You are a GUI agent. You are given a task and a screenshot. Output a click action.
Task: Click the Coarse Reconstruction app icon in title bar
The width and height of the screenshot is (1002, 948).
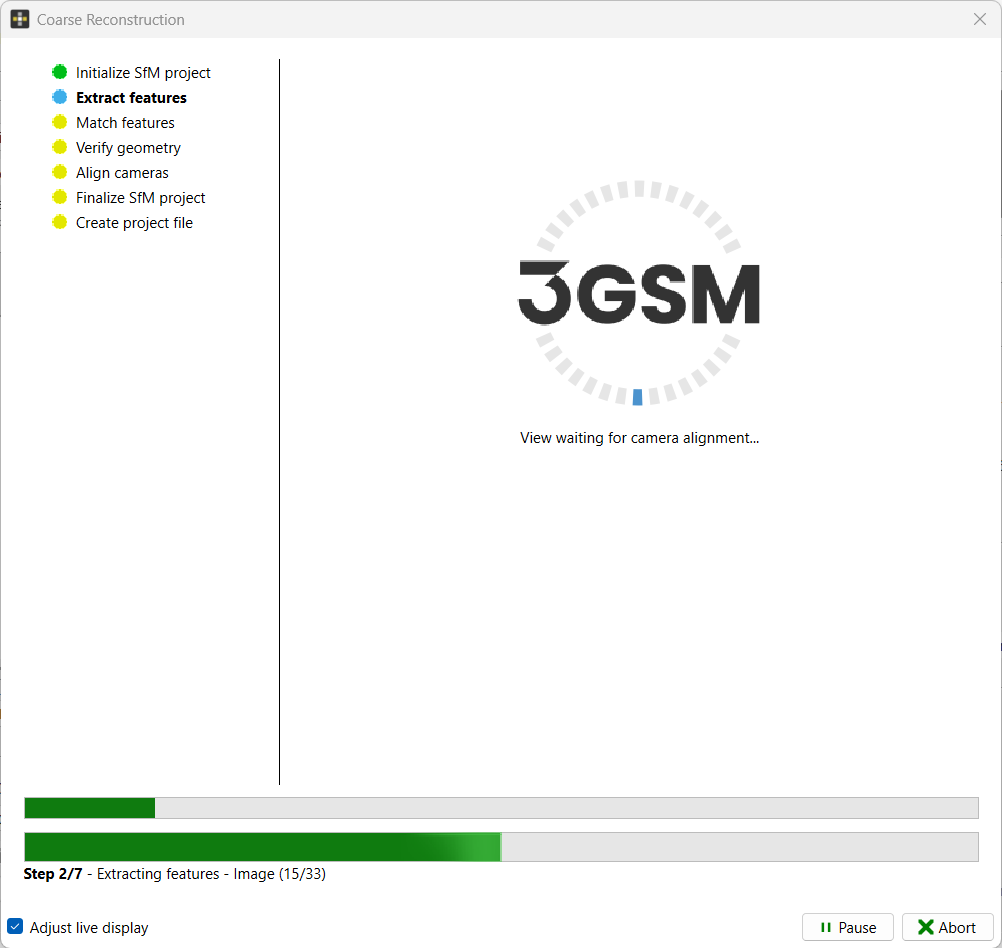[20, 19]
